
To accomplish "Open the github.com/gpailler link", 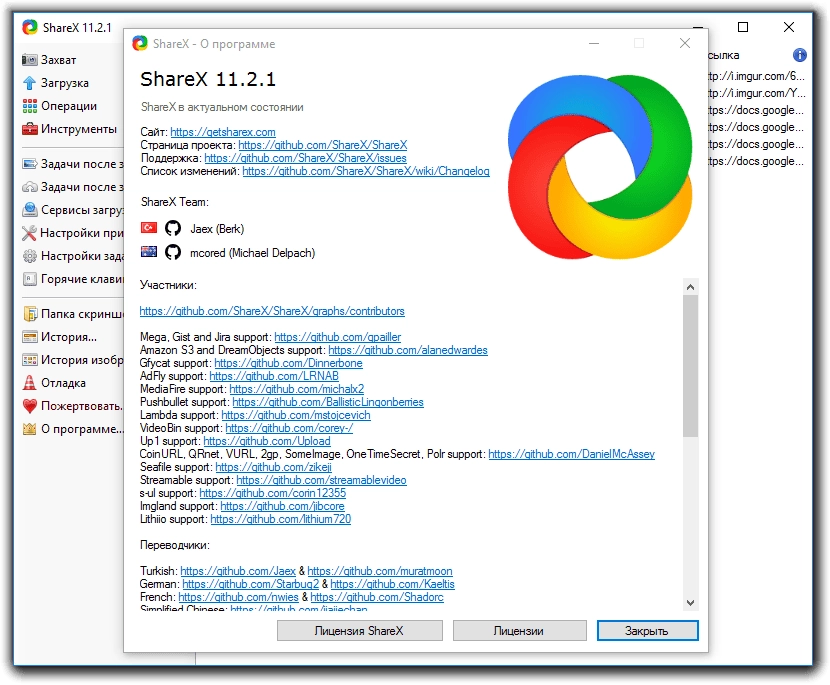I will [338, 337].
